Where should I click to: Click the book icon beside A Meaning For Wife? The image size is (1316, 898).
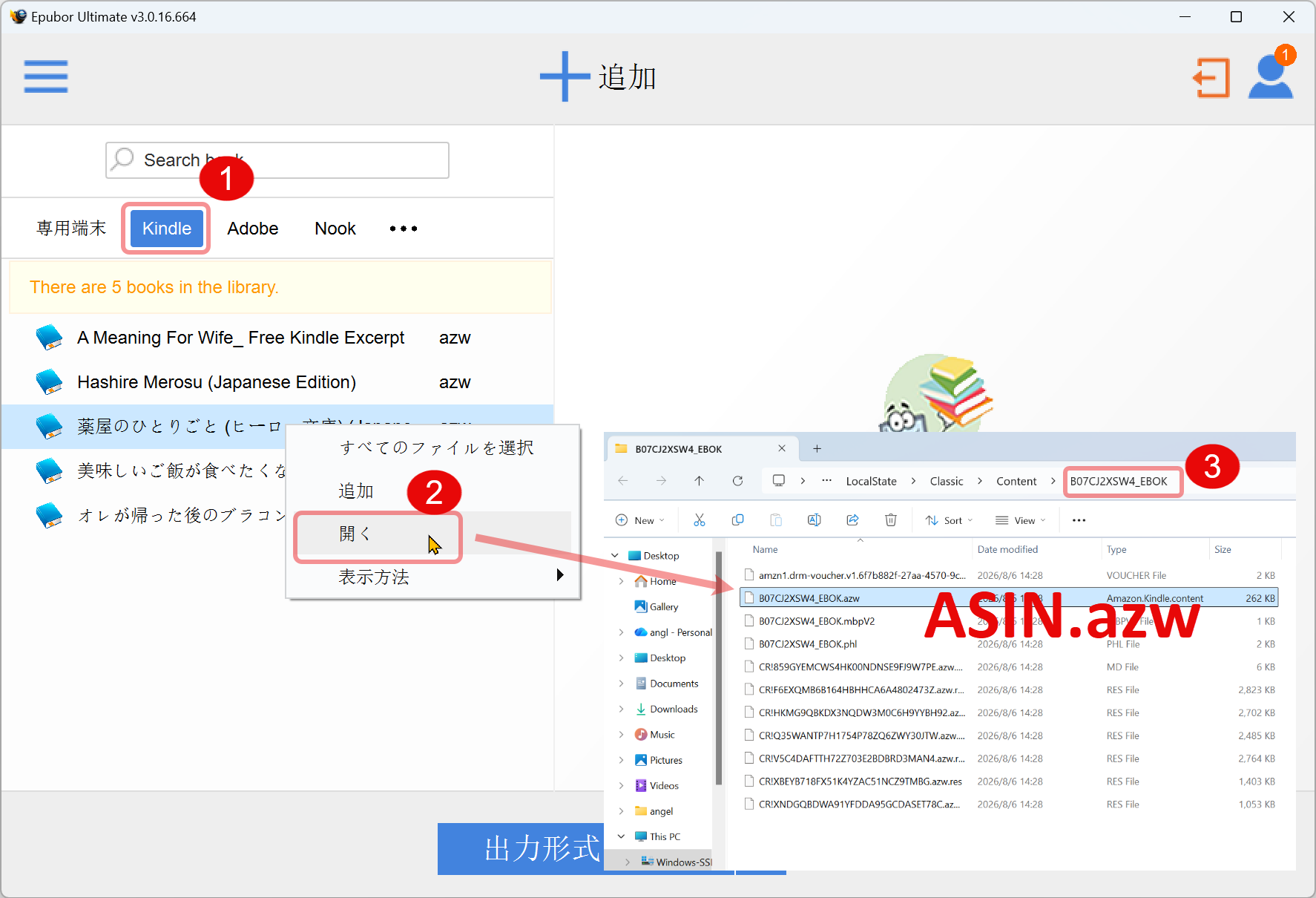tap(50, 338)
